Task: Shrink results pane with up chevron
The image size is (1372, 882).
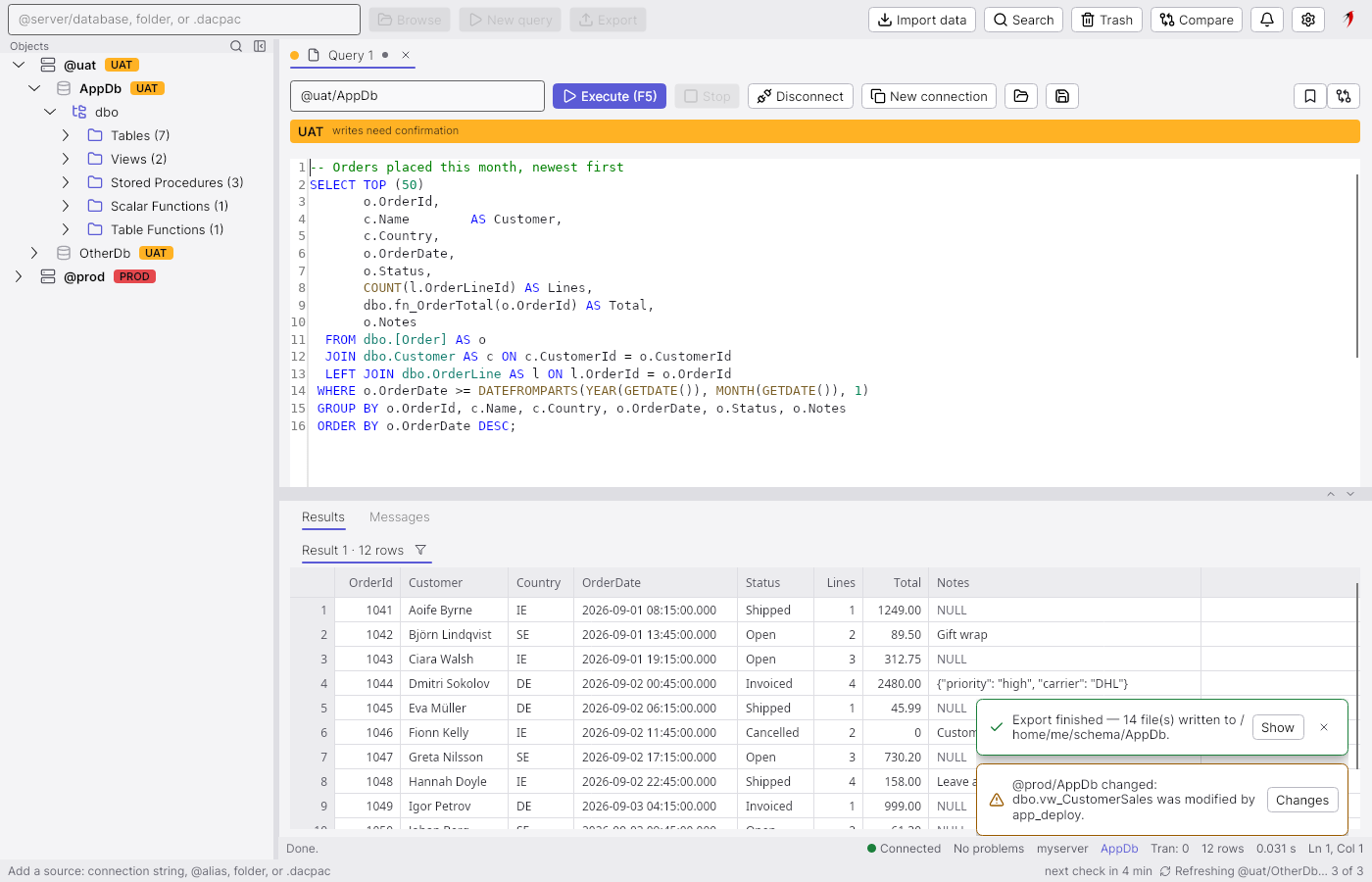Action: [x=1331, y=494]
